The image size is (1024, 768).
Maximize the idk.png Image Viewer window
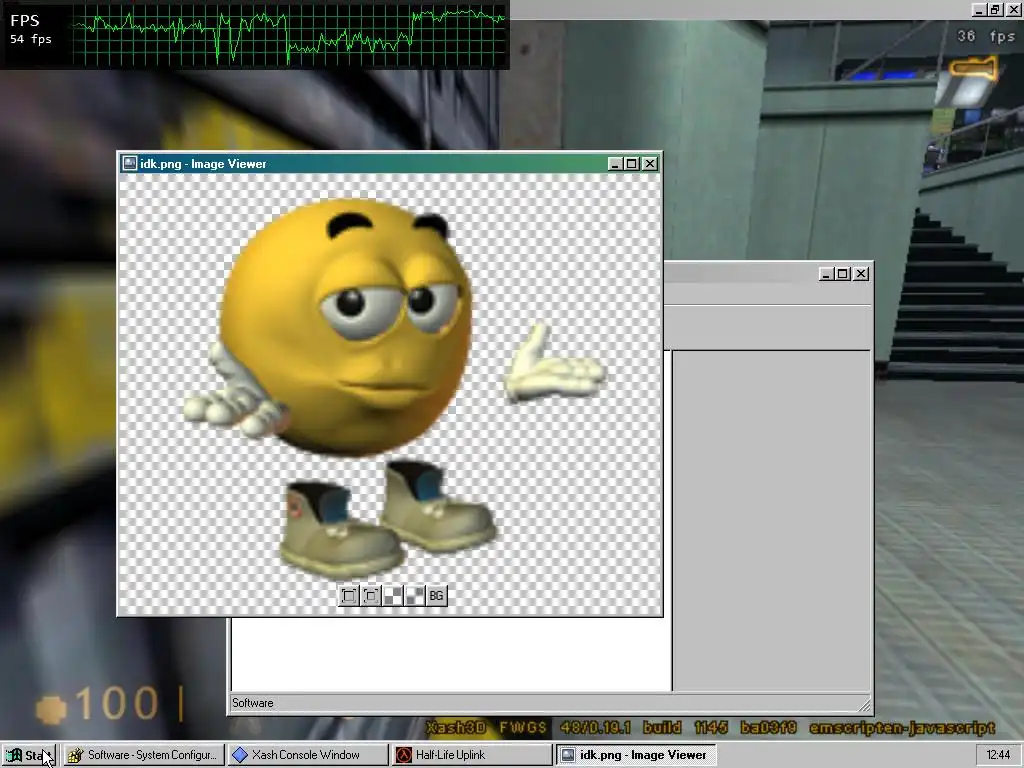click(x=632, y=164)
